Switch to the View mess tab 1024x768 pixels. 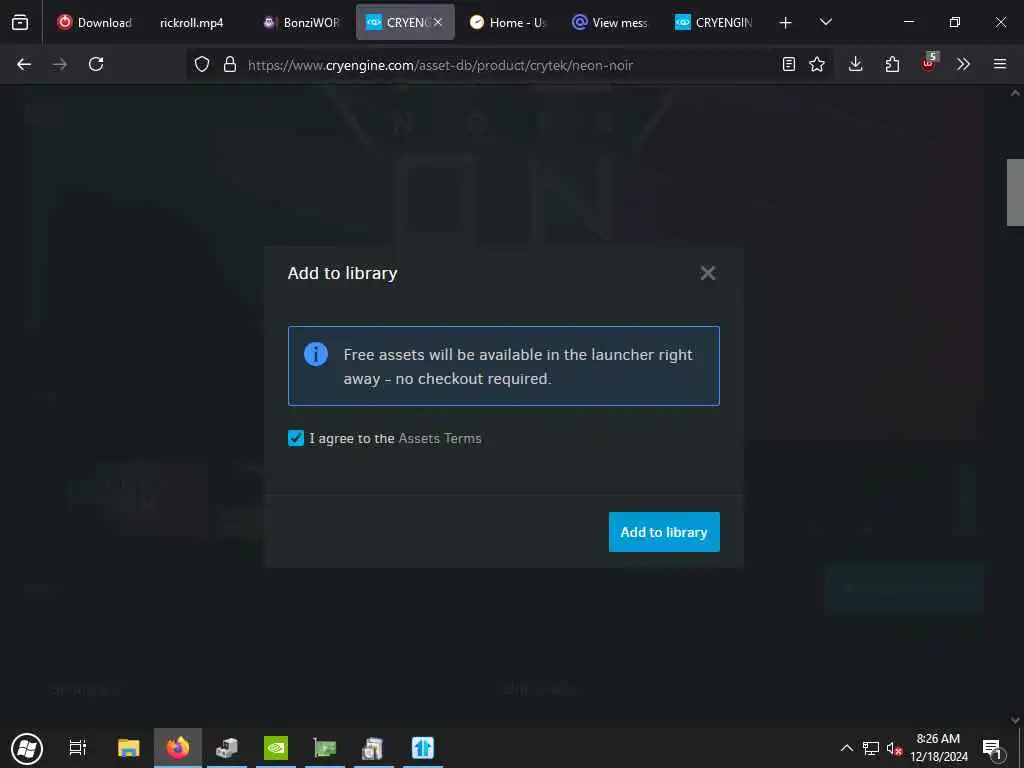(x=611, y=22)
